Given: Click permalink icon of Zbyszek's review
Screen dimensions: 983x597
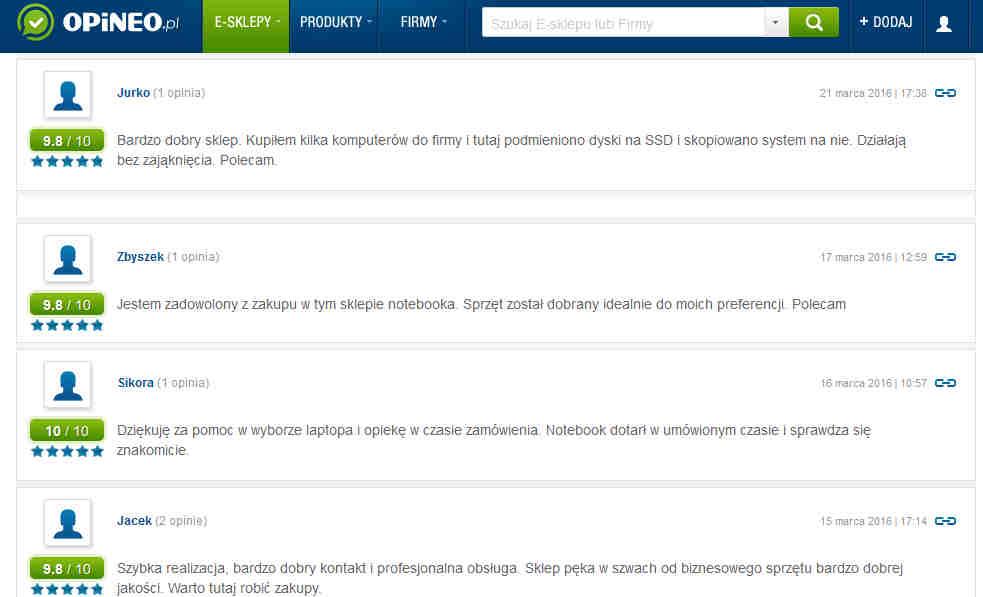Looking at the screenshot, I should [x=945, y=257].
